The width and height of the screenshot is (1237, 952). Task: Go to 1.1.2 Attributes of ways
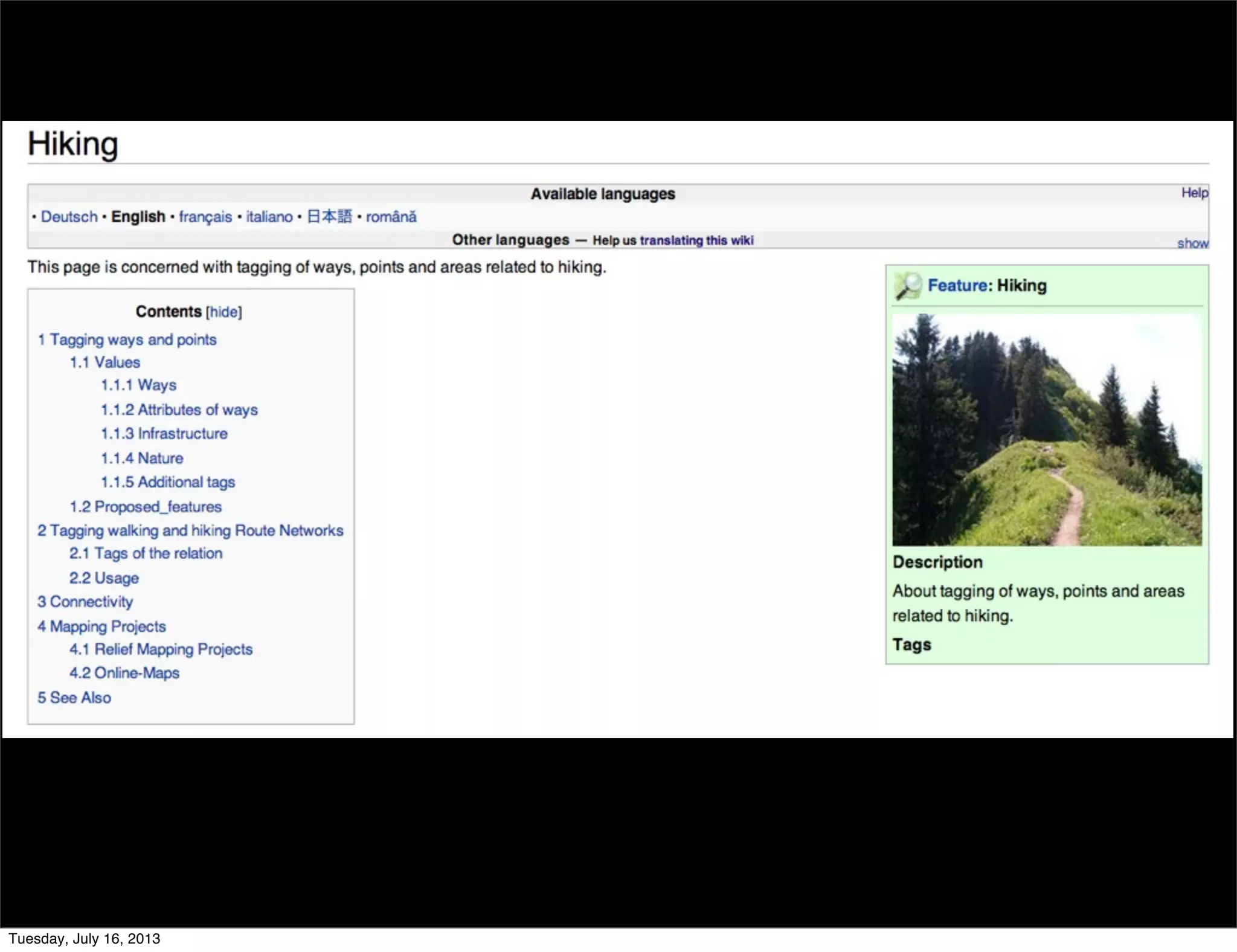coord(179,410)
